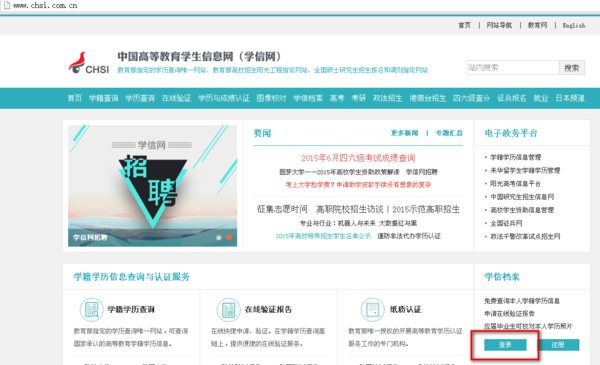Click the 教育网 top link
The height and width of the screenshot is (365, 600).
(x=538, y=25)
